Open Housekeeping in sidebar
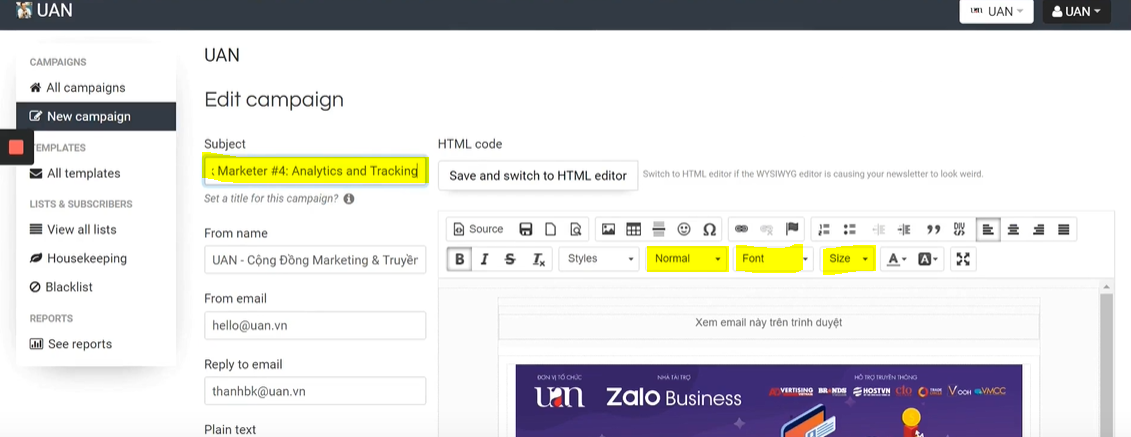Screen dimensions: 1131x437 (x=96, y=258)
